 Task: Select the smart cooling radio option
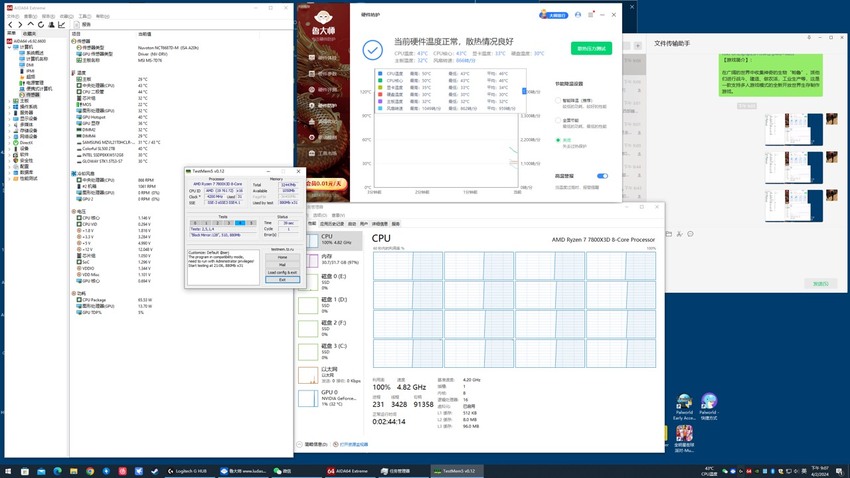(x=558, y=100)
